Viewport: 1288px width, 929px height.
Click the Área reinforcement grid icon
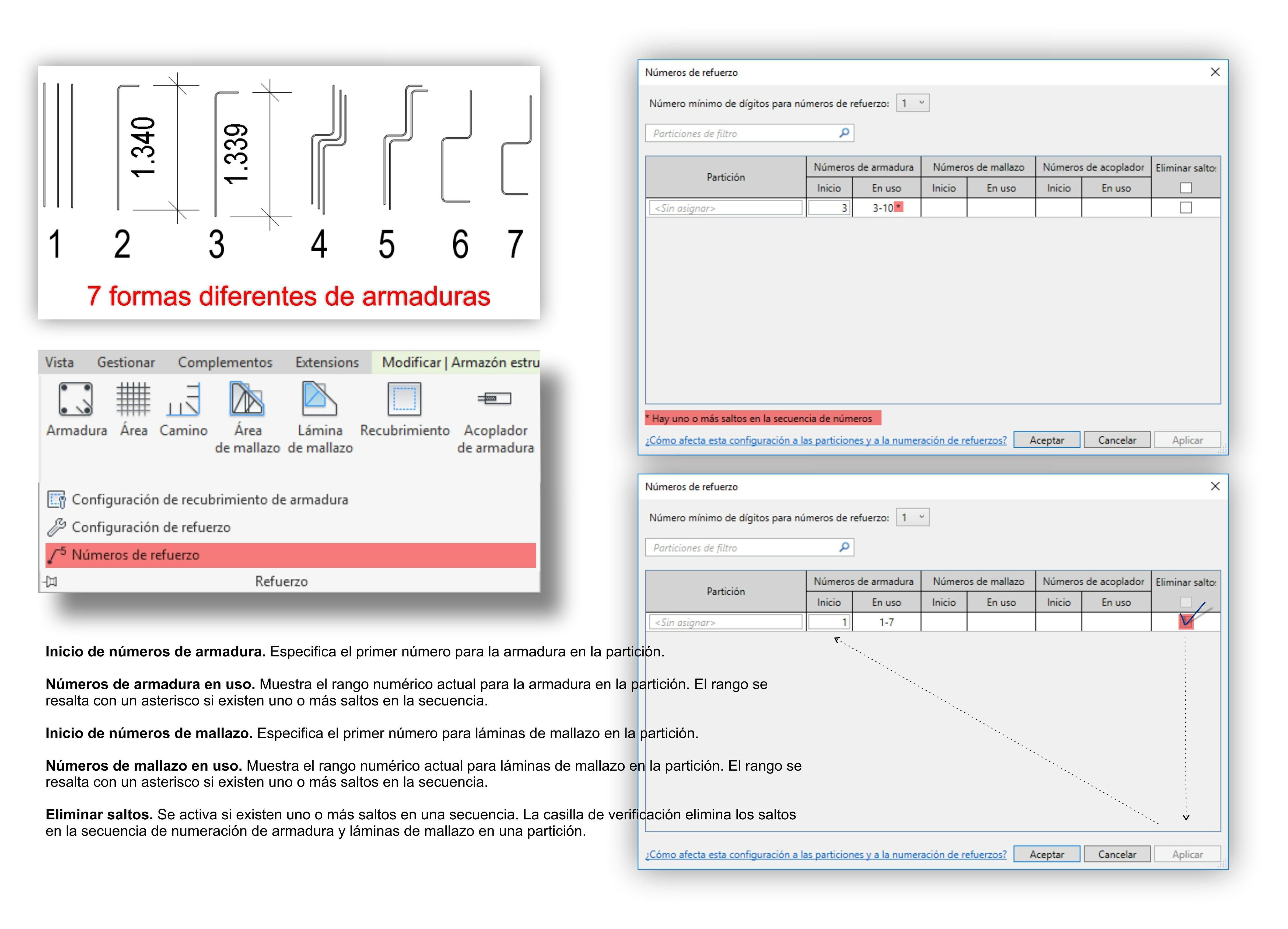pos(134,399)
